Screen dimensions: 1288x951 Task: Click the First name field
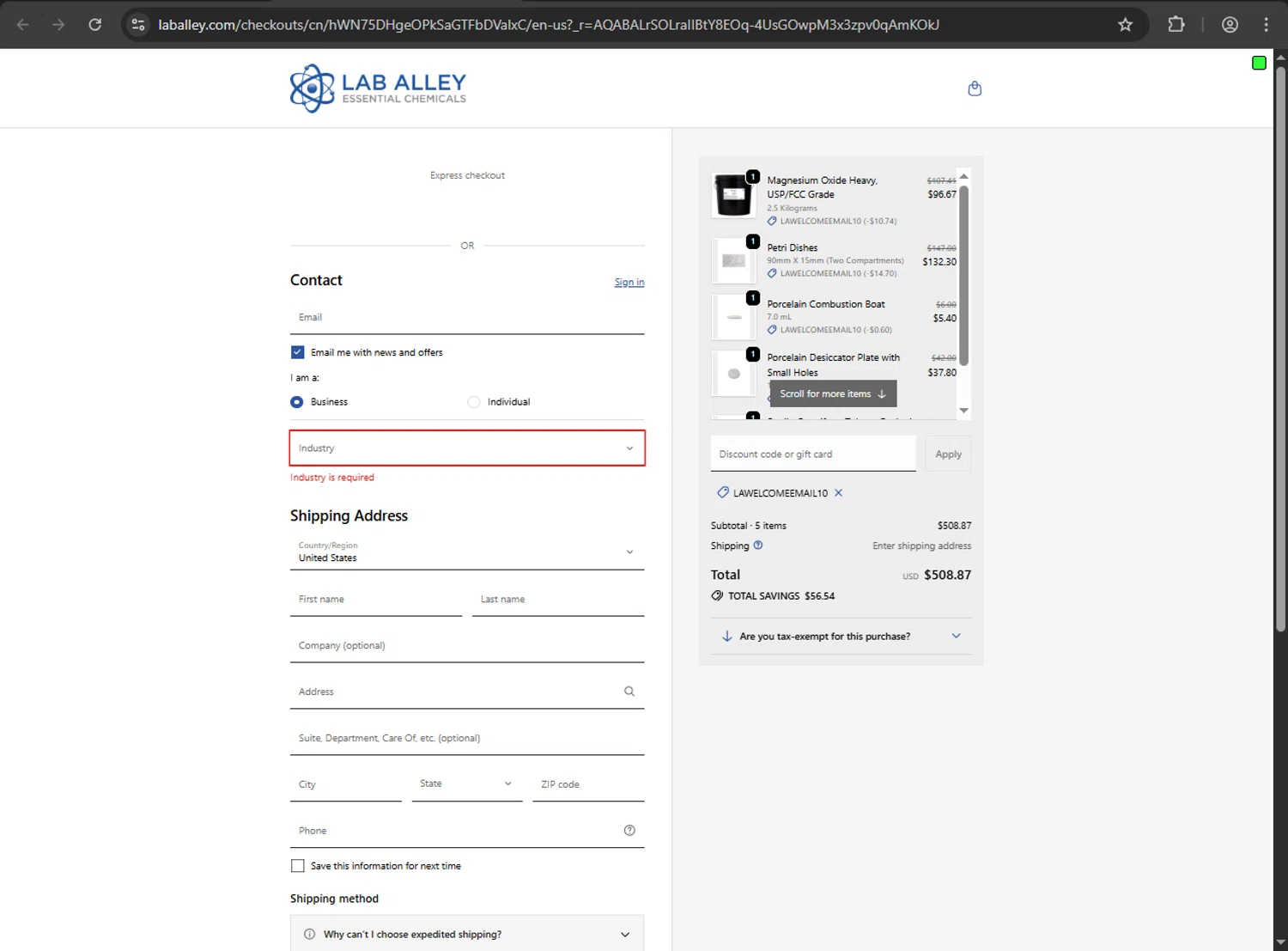pos(376,599)
